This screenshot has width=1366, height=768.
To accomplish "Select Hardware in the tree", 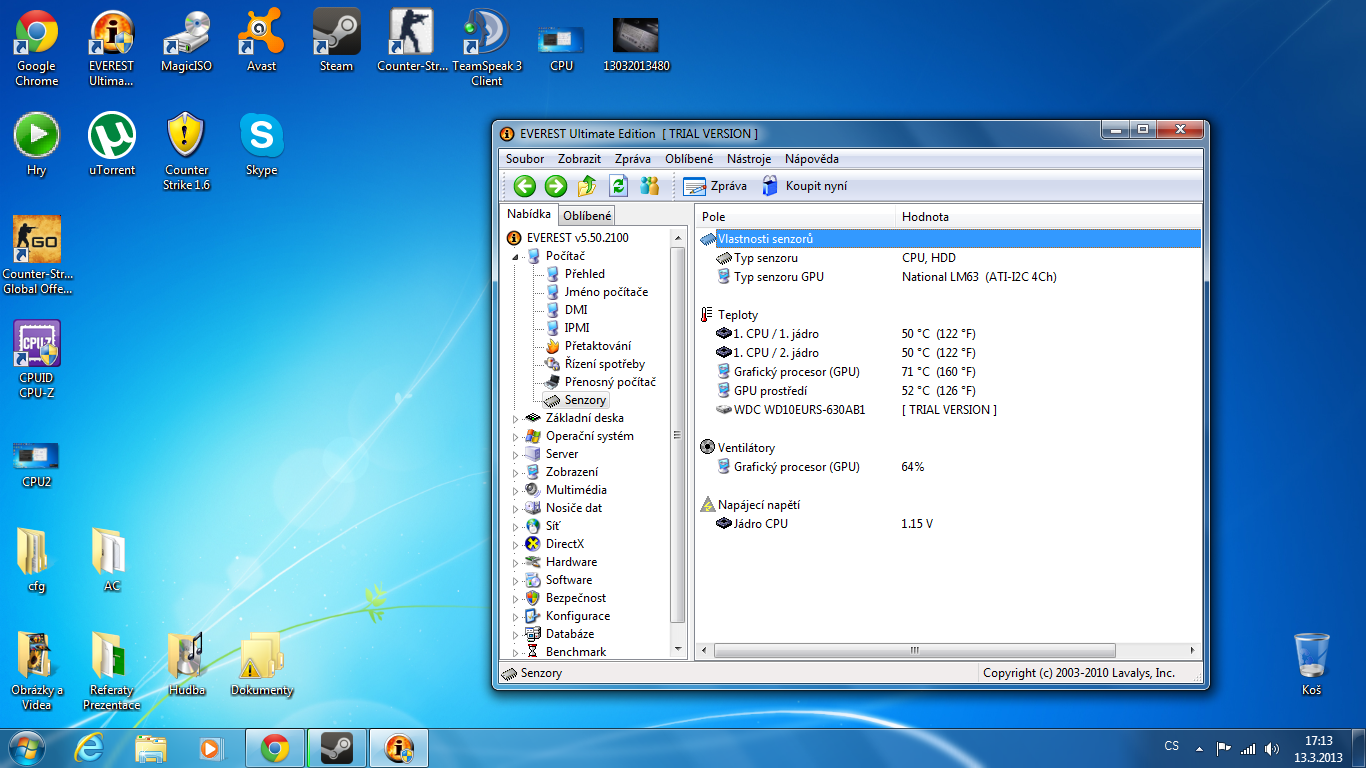I will pos(571,562).
